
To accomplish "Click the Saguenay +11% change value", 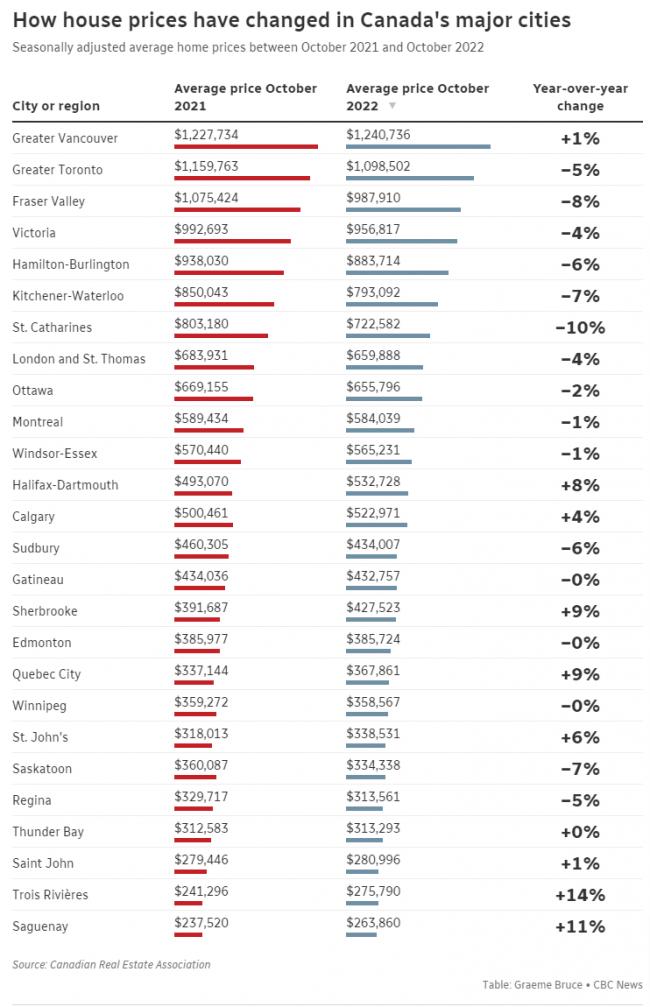I will point(580,926).
